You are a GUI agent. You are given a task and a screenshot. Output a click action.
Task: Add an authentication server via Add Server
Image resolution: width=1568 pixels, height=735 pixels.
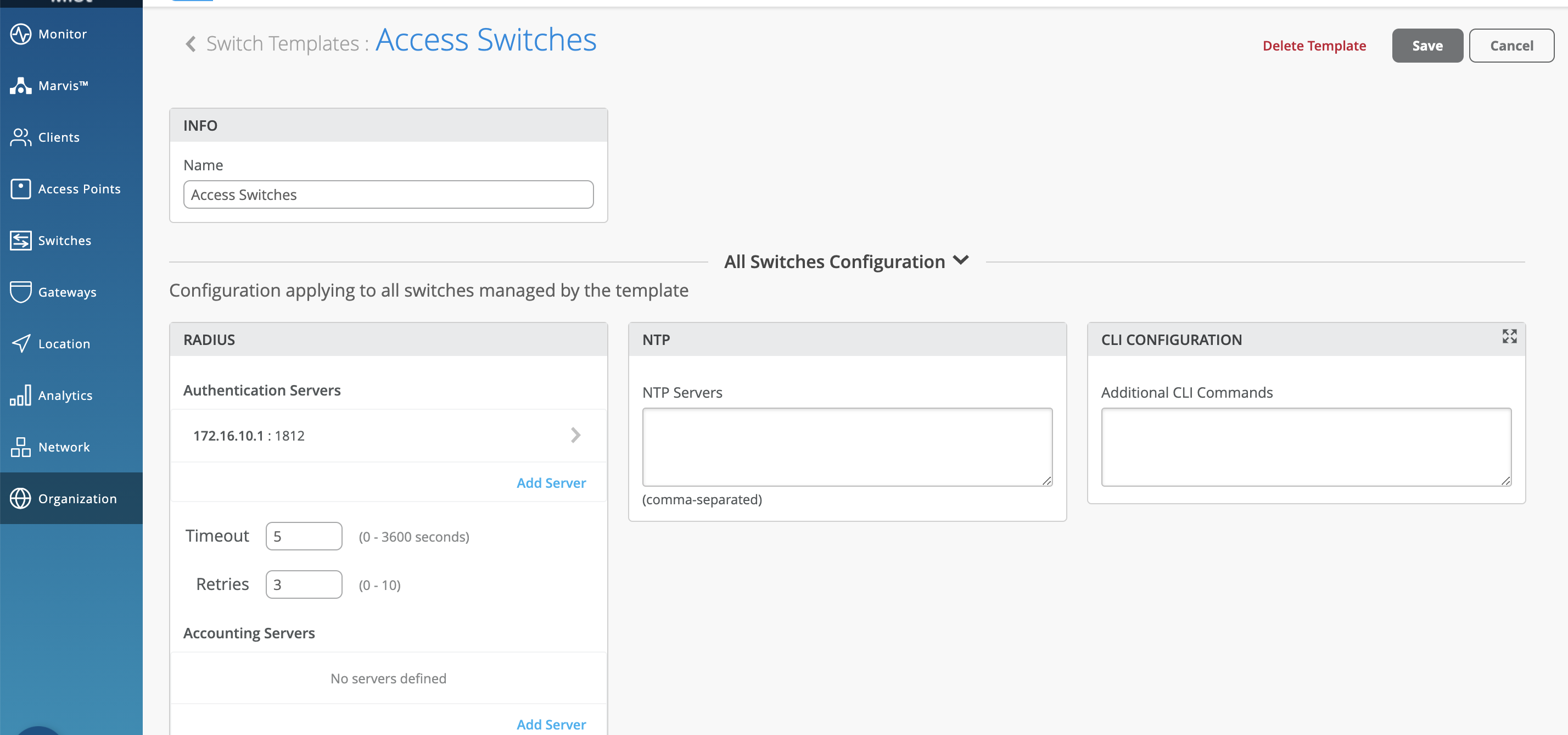pos(551,483)
